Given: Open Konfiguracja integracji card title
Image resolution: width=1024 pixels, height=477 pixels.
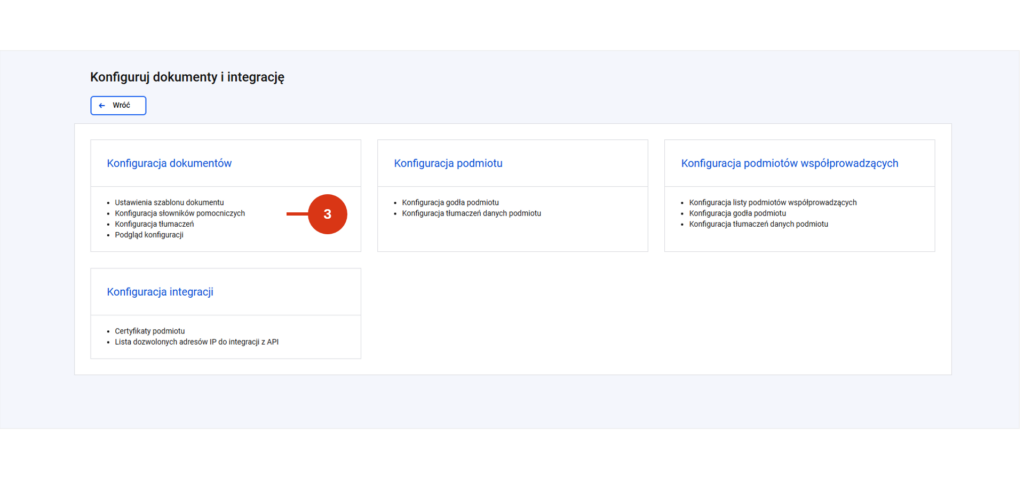Looking at the screenshot, I should pyautogui.click(x=160, y=292).
